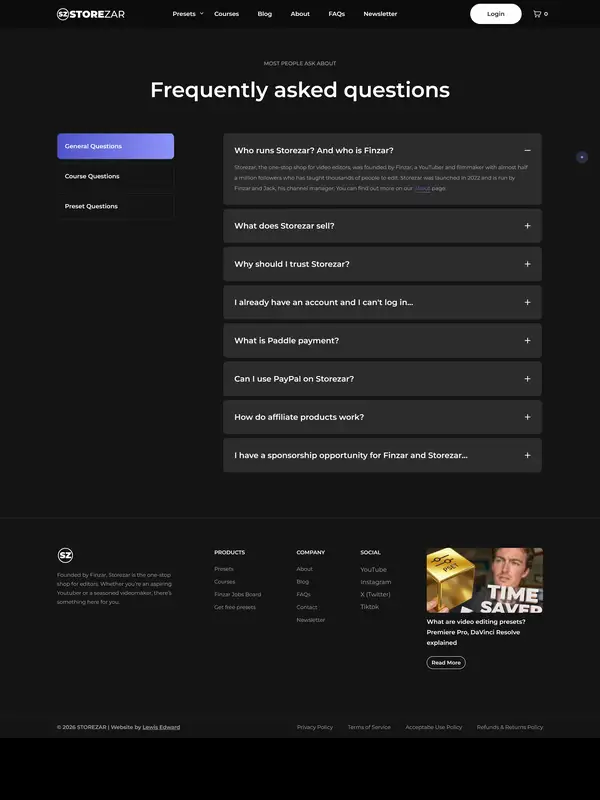Open Blog link in footer Company
This screenshot has height=800, width=600.
303,582
